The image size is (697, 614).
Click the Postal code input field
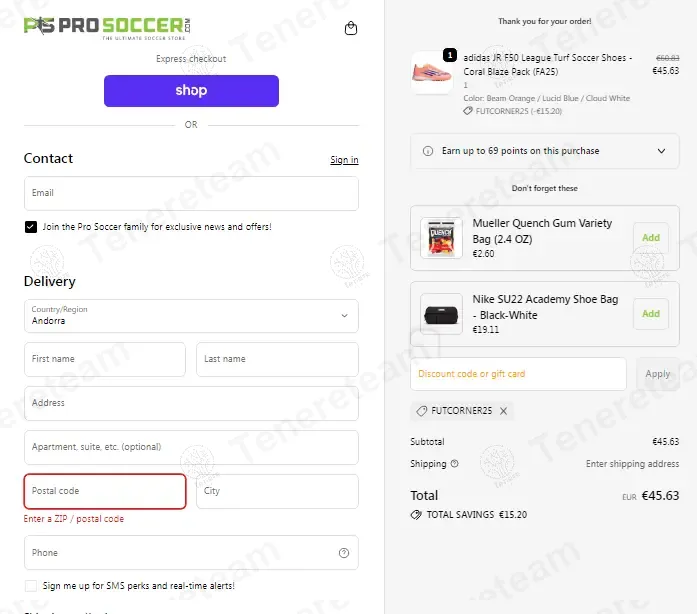pos(105,491)
